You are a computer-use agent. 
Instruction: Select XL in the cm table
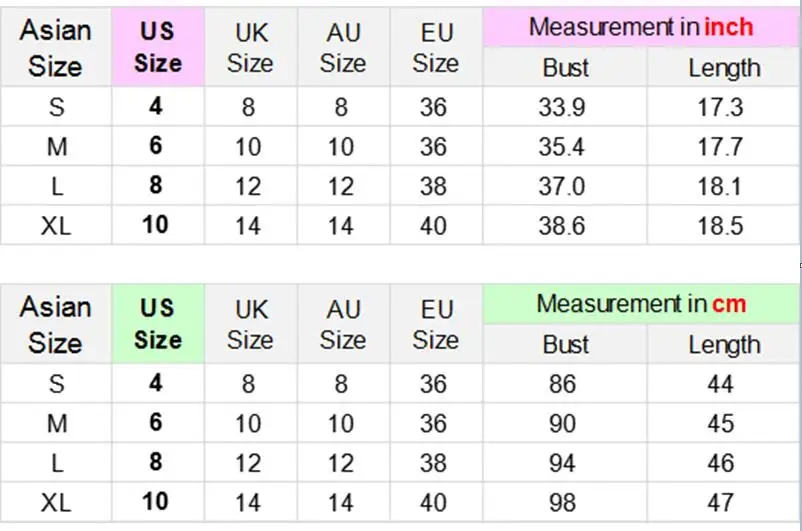point(56,502)
